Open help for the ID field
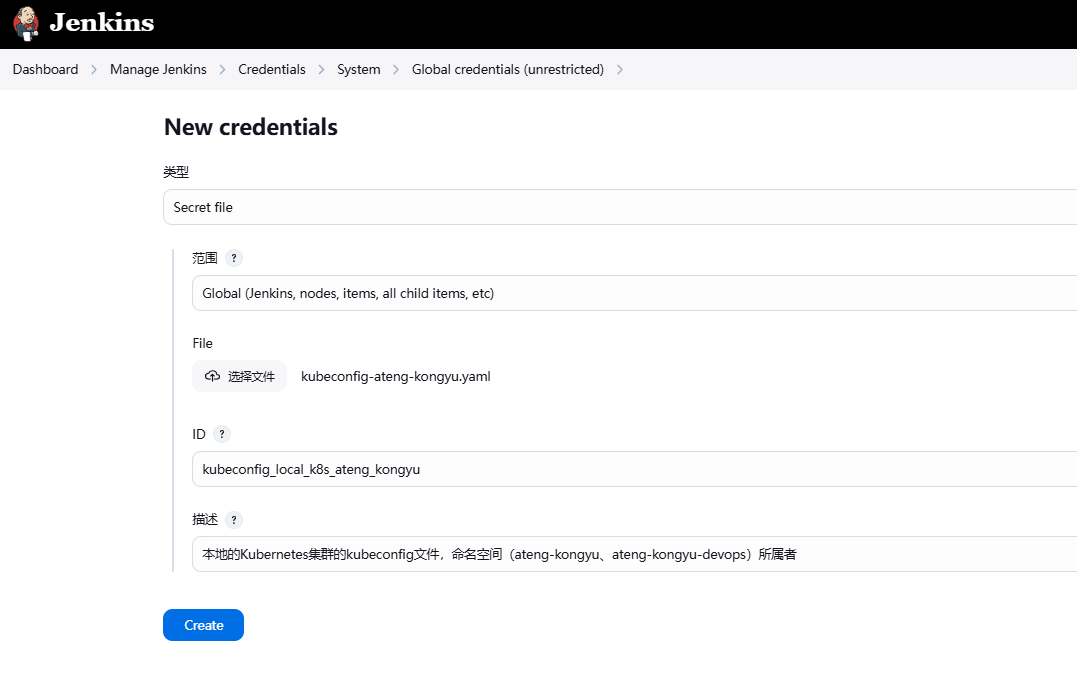 point(222,434)
